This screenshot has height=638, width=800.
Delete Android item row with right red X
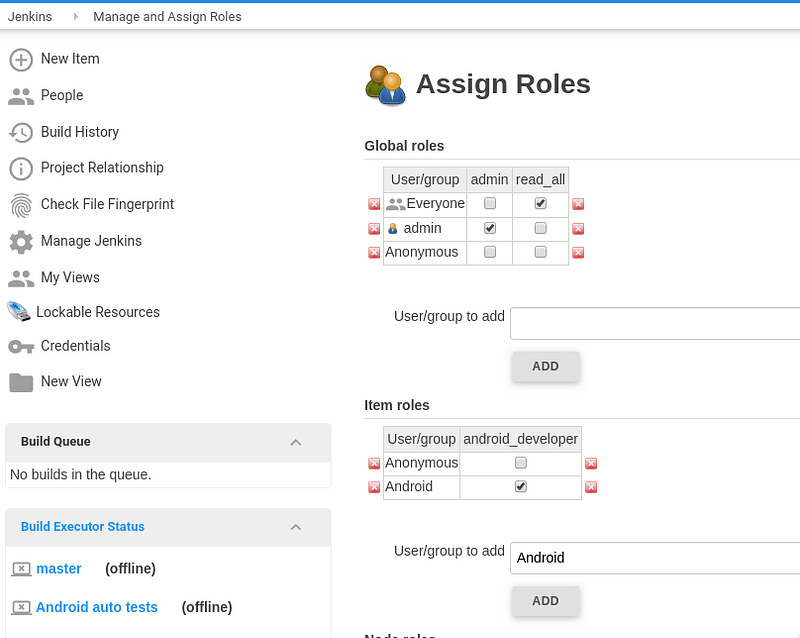coord(591,487)
